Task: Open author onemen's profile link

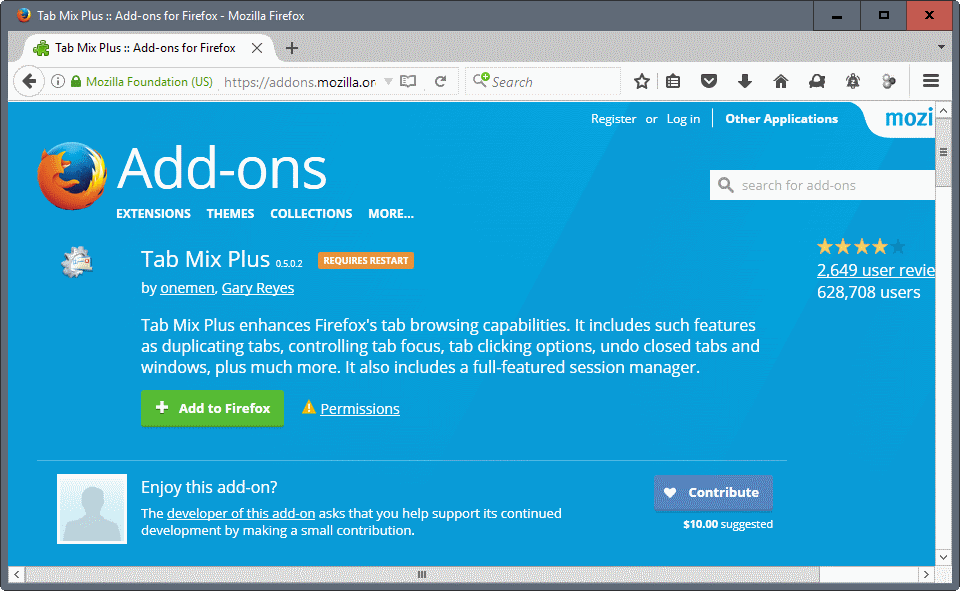Action: [x=187, y=288]
